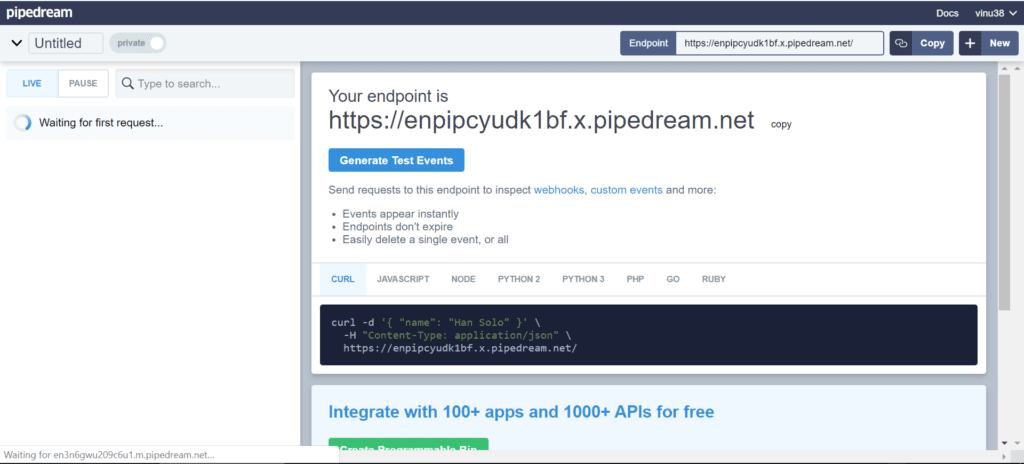Click the link icon on Copy button
Image resolution: width=1024 pixels, height=464 pixels.
click(901, 43)
